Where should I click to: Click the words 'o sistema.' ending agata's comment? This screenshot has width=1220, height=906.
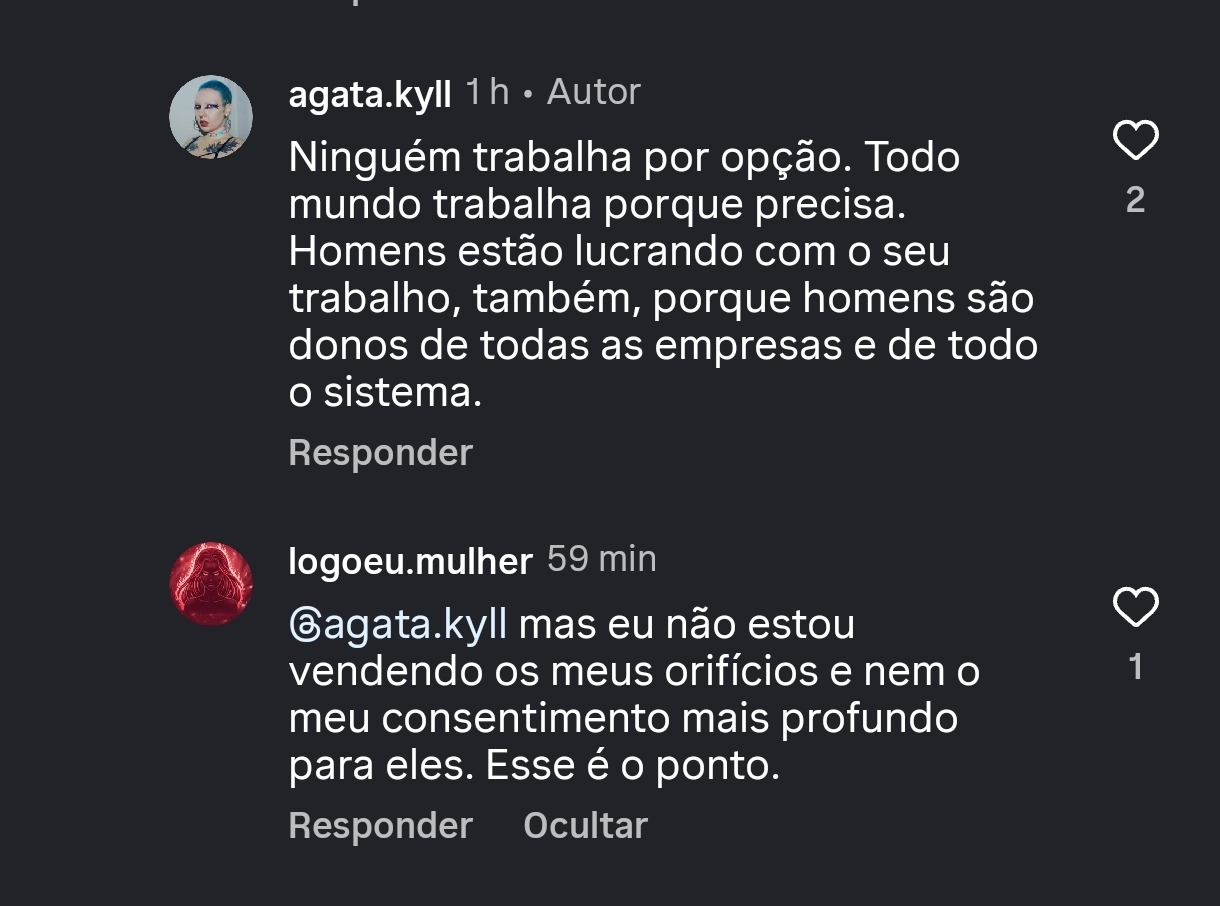point(385,393)
